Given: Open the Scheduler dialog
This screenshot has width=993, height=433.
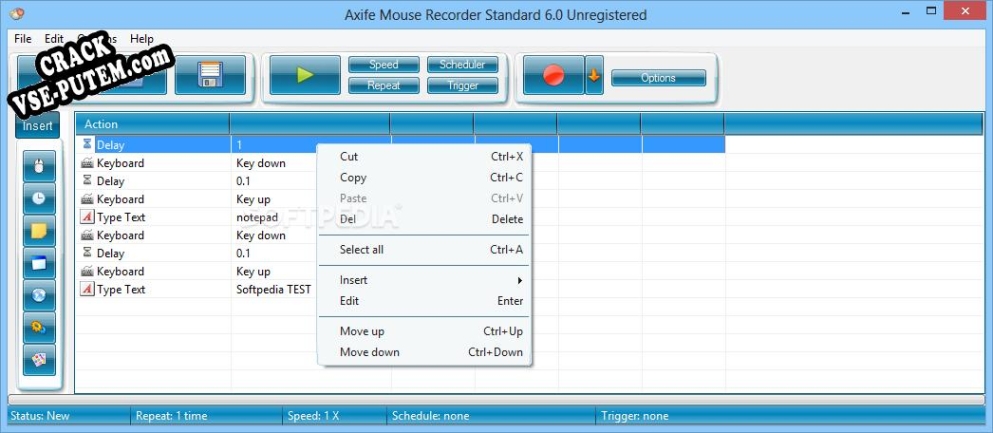Looking at the screenshot, I should tap(462, 65).
